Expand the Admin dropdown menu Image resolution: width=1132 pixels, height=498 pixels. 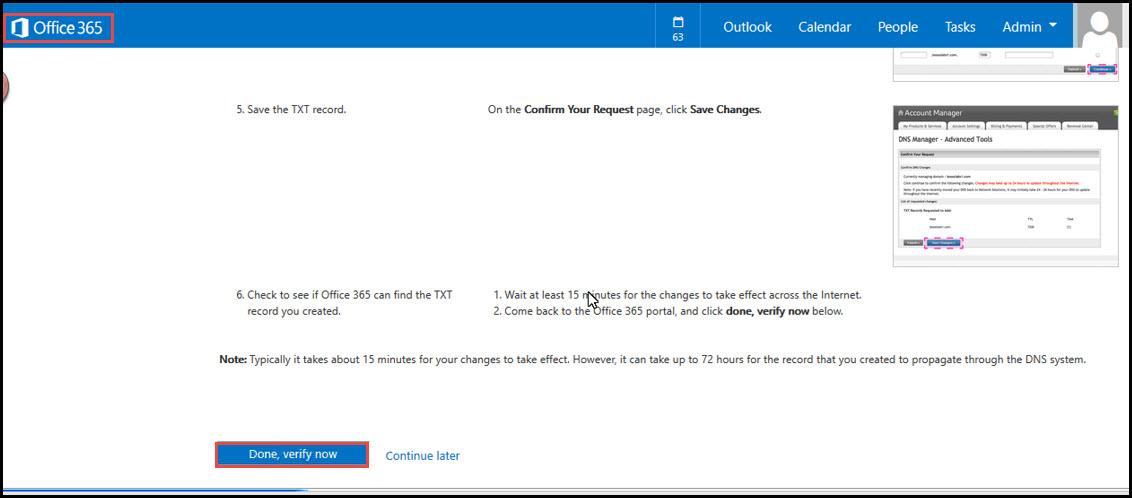point(1029,27)
